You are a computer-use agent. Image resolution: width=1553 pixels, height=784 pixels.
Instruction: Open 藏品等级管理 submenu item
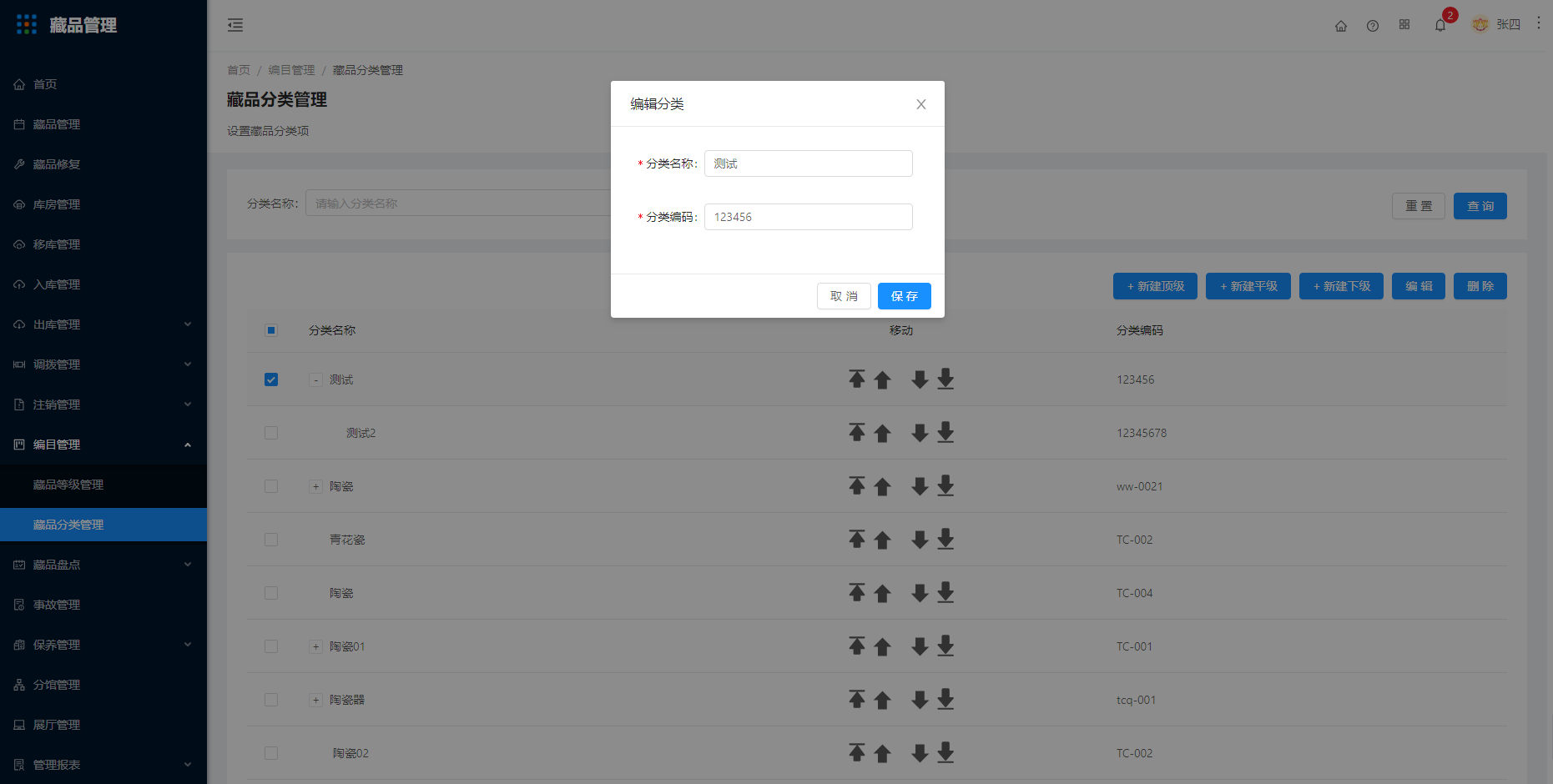click(x=103, y=485)
